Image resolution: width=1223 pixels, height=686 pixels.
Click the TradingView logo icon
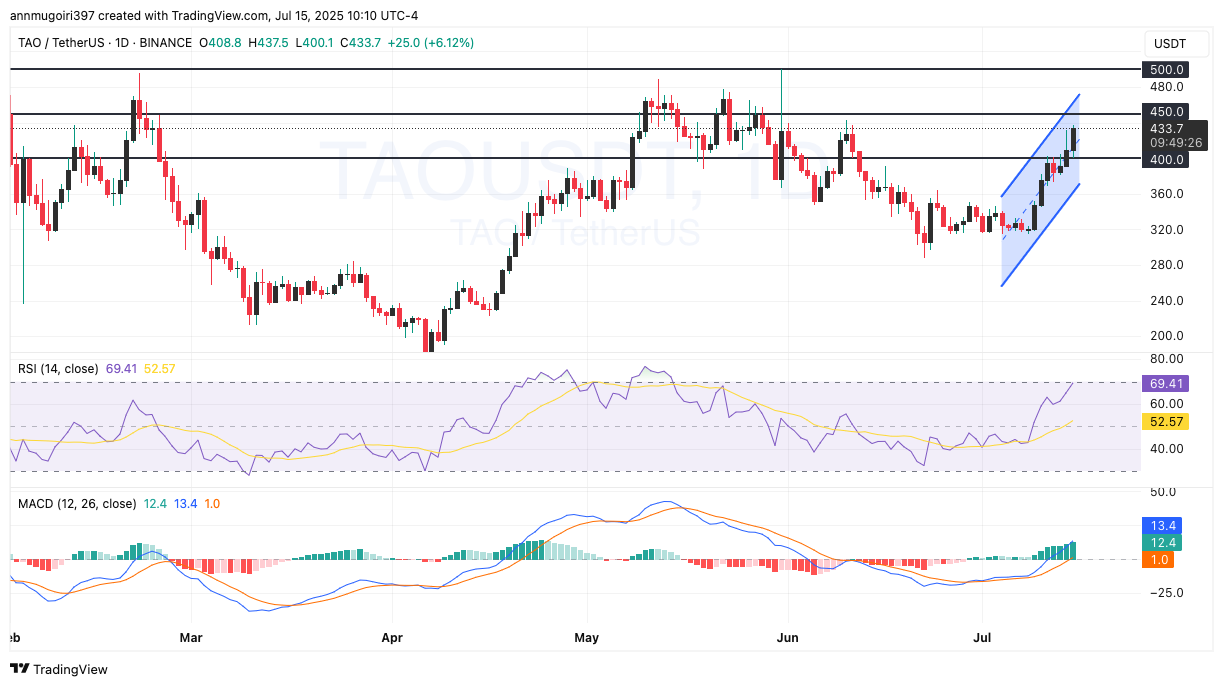[x=20, y=669]
